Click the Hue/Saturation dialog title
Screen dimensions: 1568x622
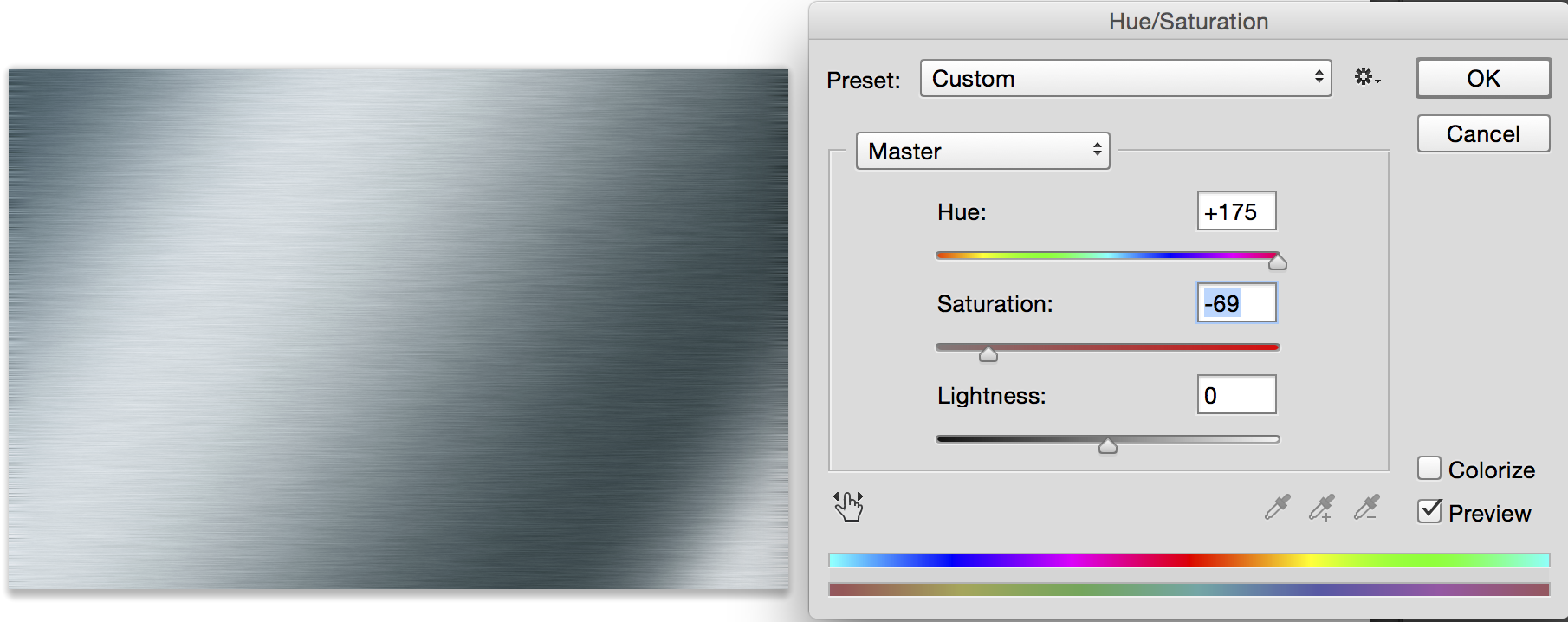tap(1189, 22)
